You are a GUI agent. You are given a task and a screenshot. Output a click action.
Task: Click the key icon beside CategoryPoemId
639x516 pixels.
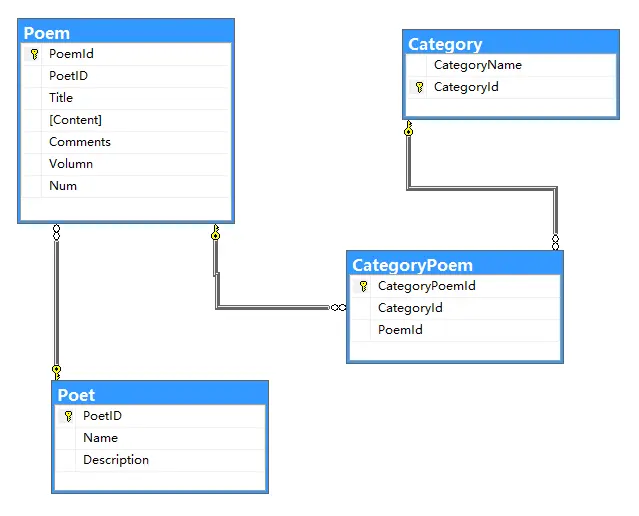pyautogui.click(x=363, y=286)
